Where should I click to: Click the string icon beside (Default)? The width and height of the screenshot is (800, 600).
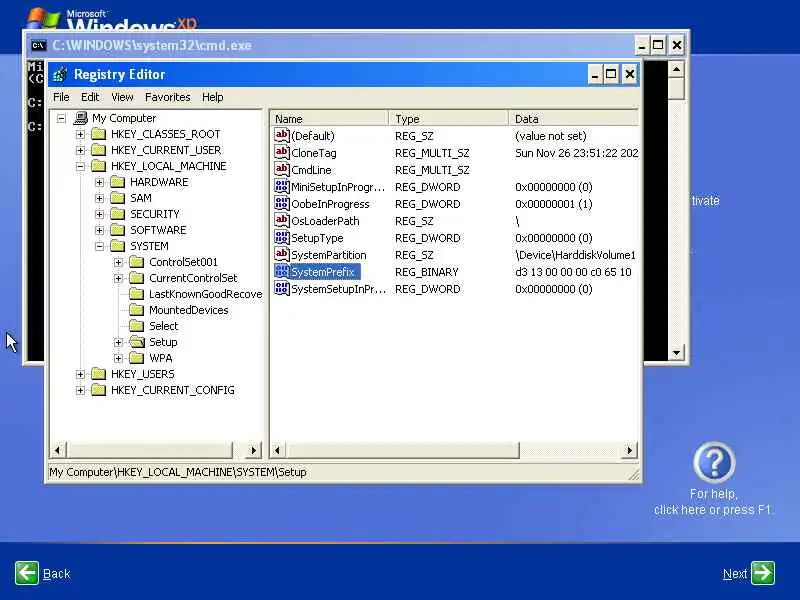pyautogui.click(x=282, y=135)
